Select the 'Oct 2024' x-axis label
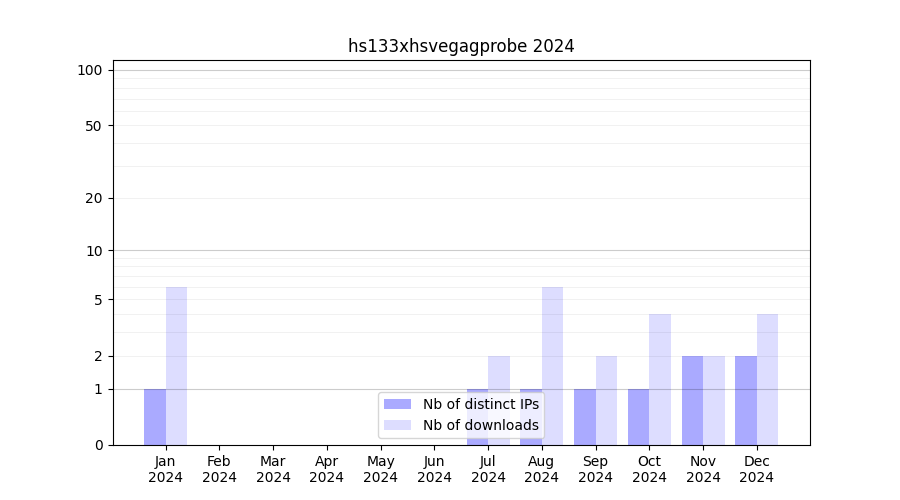This screenshot has height=500, width=900. point(649,469)
